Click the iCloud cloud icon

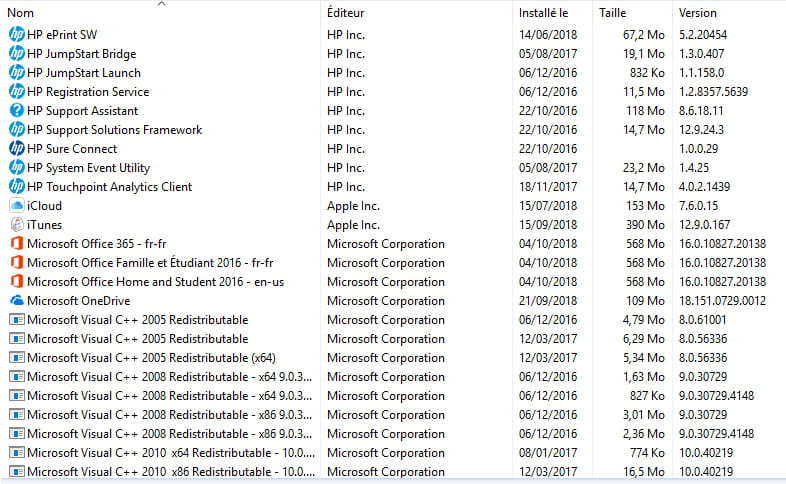point(17,205)
